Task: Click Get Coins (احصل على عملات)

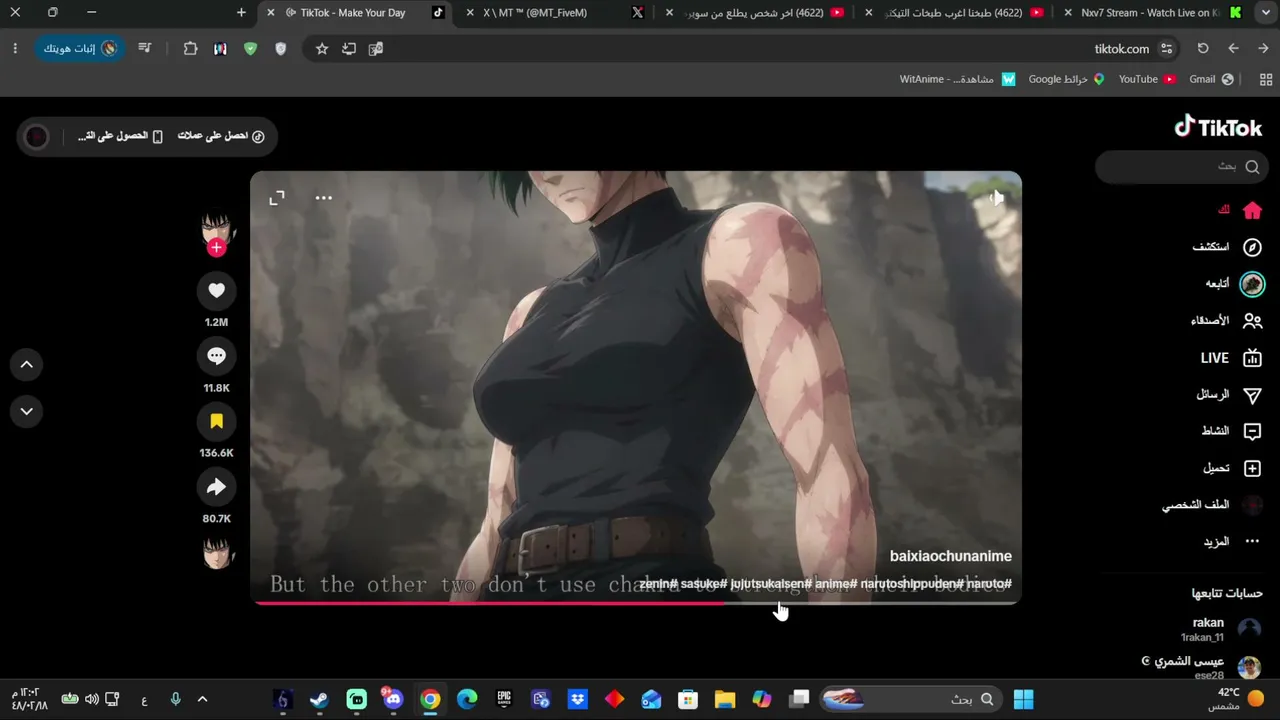Action: tap(221, 136)
